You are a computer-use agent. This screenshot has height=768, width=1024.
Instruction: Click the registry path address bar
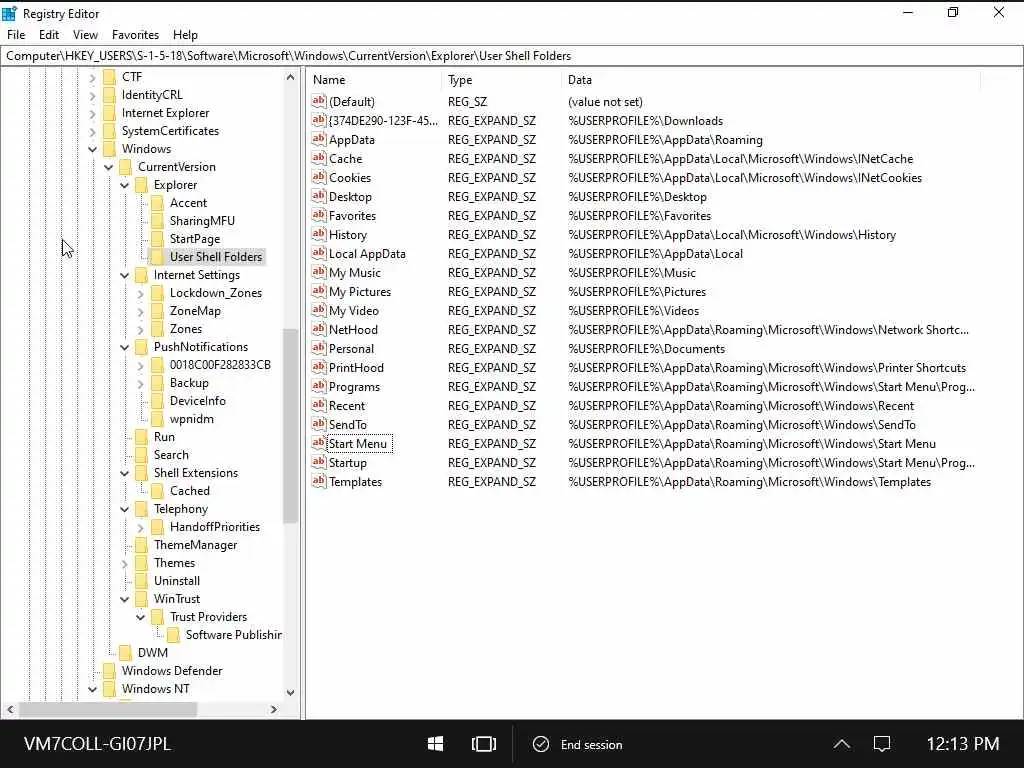[511, 56]
